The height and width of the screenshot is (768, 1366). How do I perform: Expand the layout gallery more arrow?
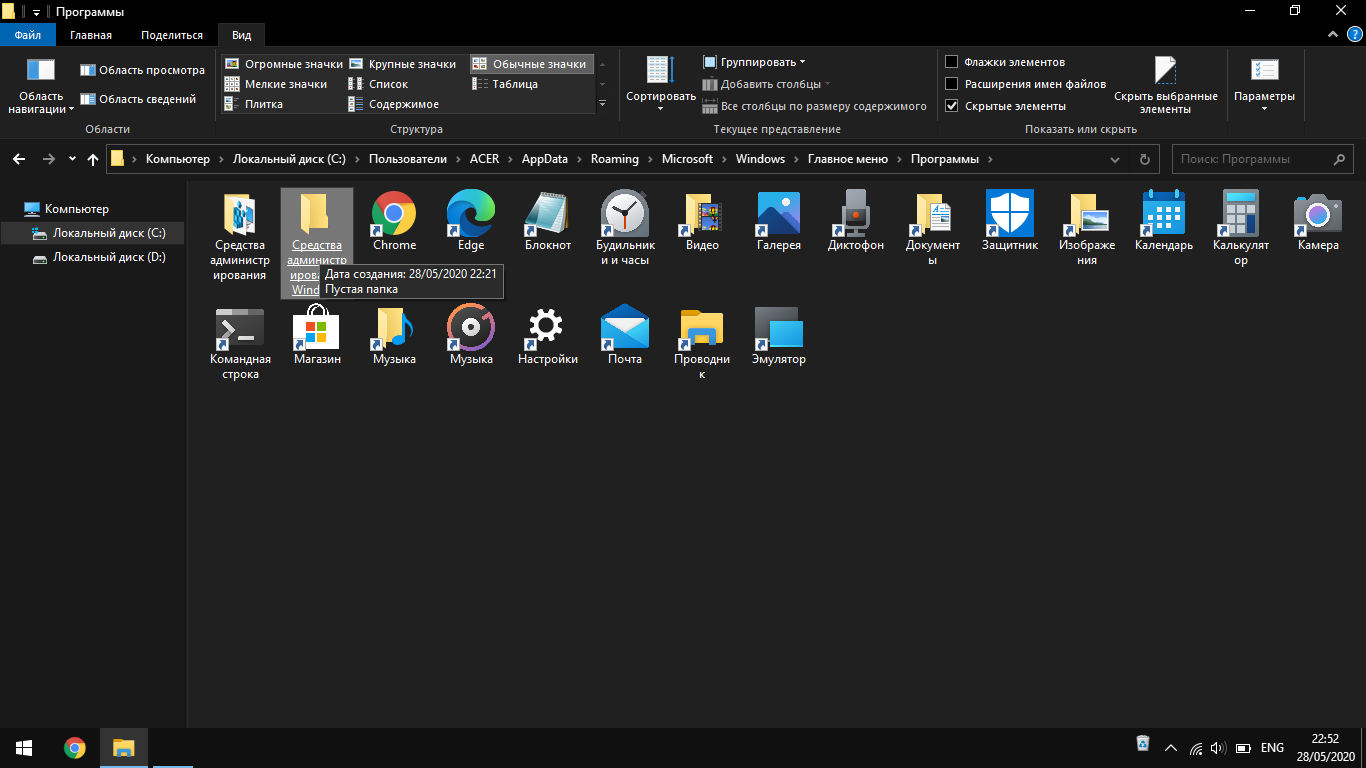click(x=602, y=104)
